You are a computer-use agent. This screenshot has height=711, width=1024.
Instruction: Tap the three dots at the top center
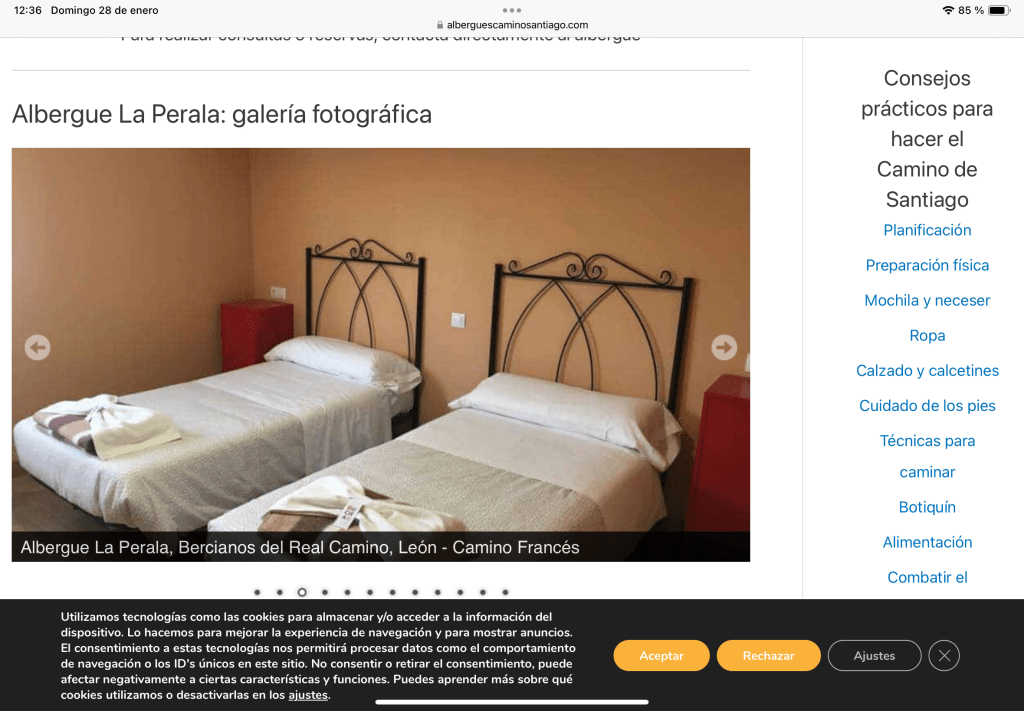[512, 10]
